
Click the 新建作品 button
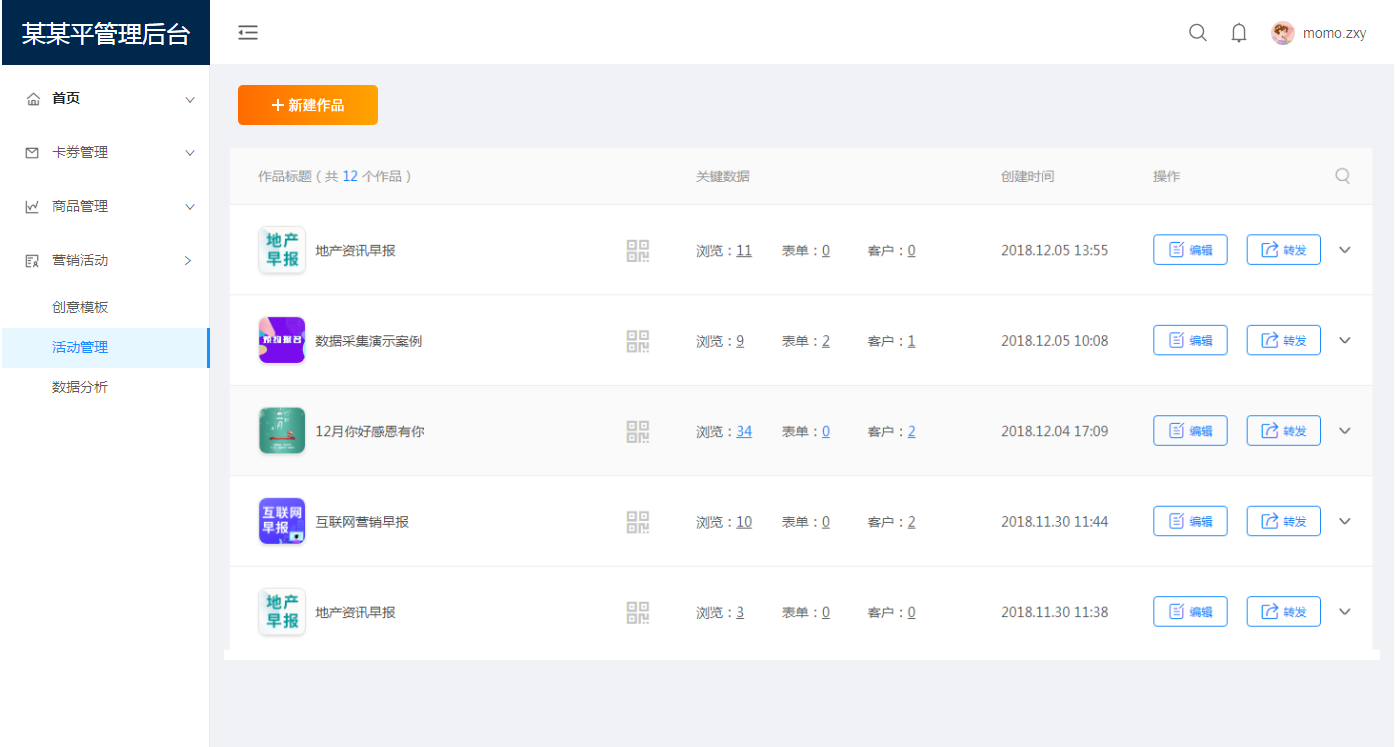308,105
